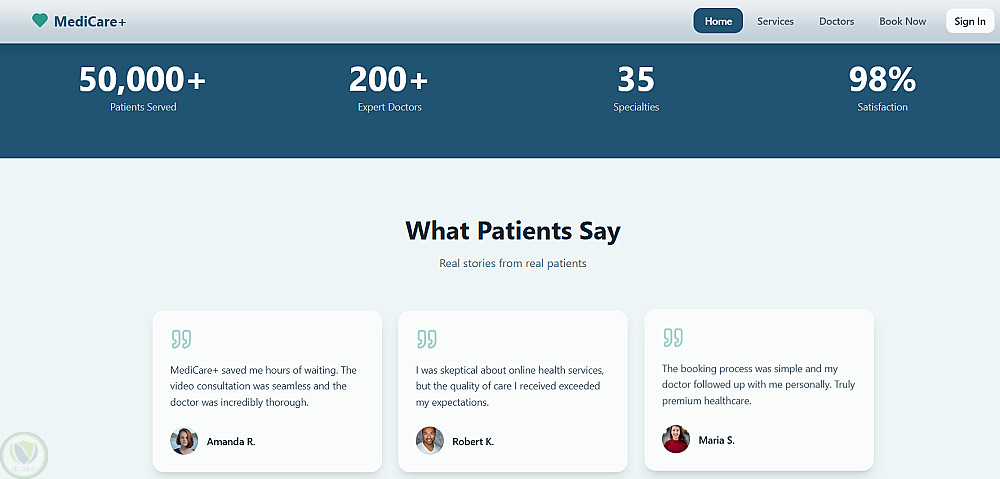Screen dimensions: 1000x479
Task: Select Robert K.'s testimonial text
Action: click(x=510, y=386)
